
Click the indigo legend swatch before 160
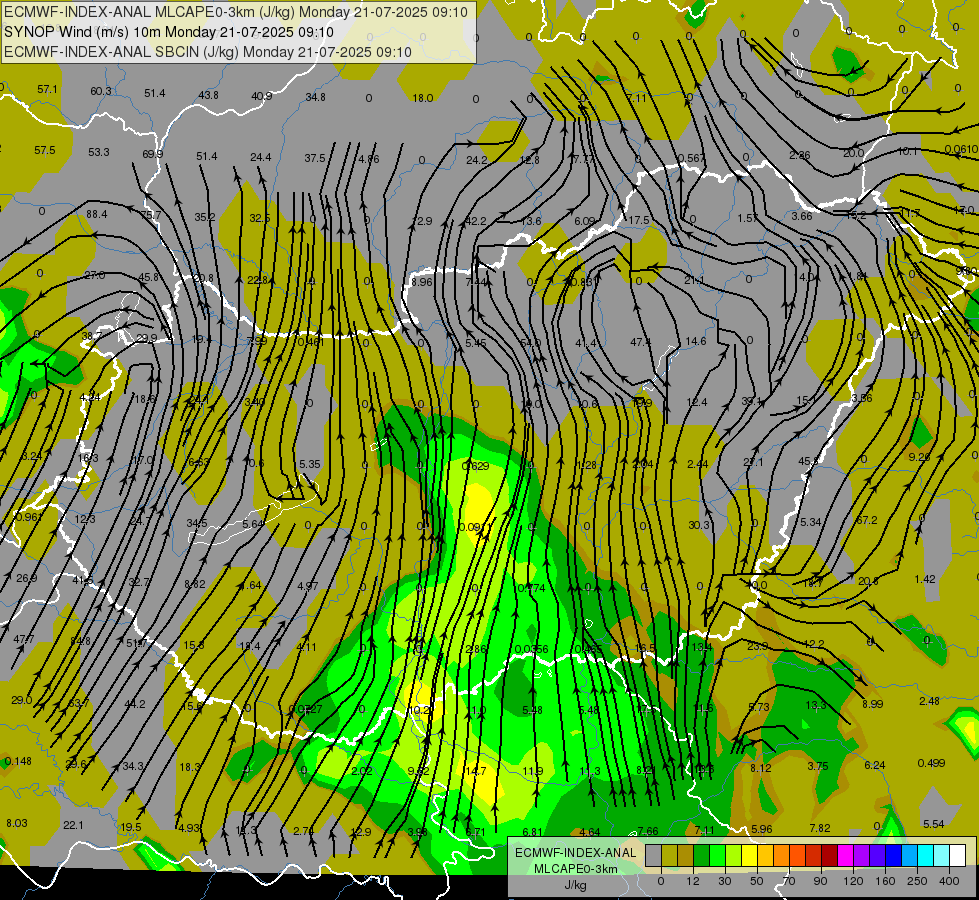878,855
